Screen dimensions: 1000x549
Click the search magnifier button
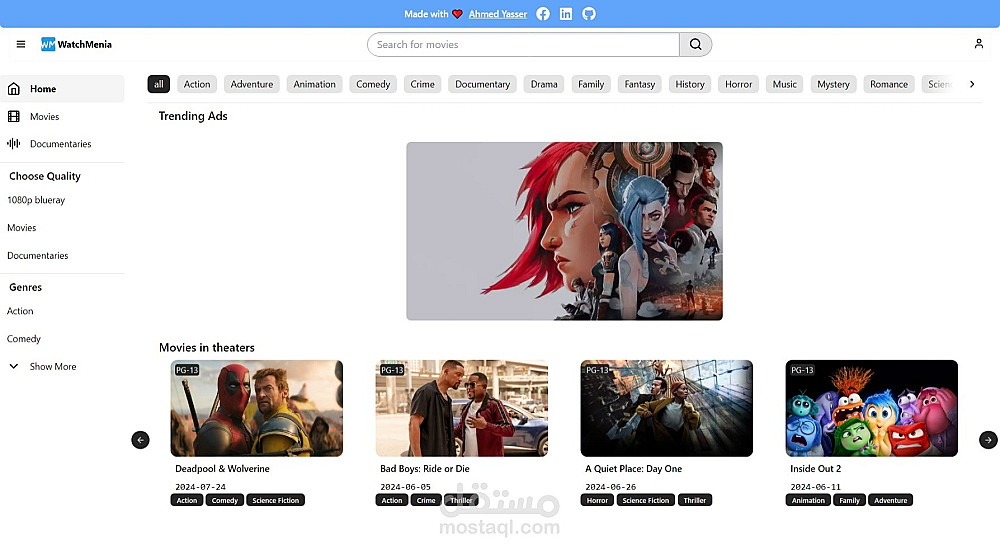point(695,45)
